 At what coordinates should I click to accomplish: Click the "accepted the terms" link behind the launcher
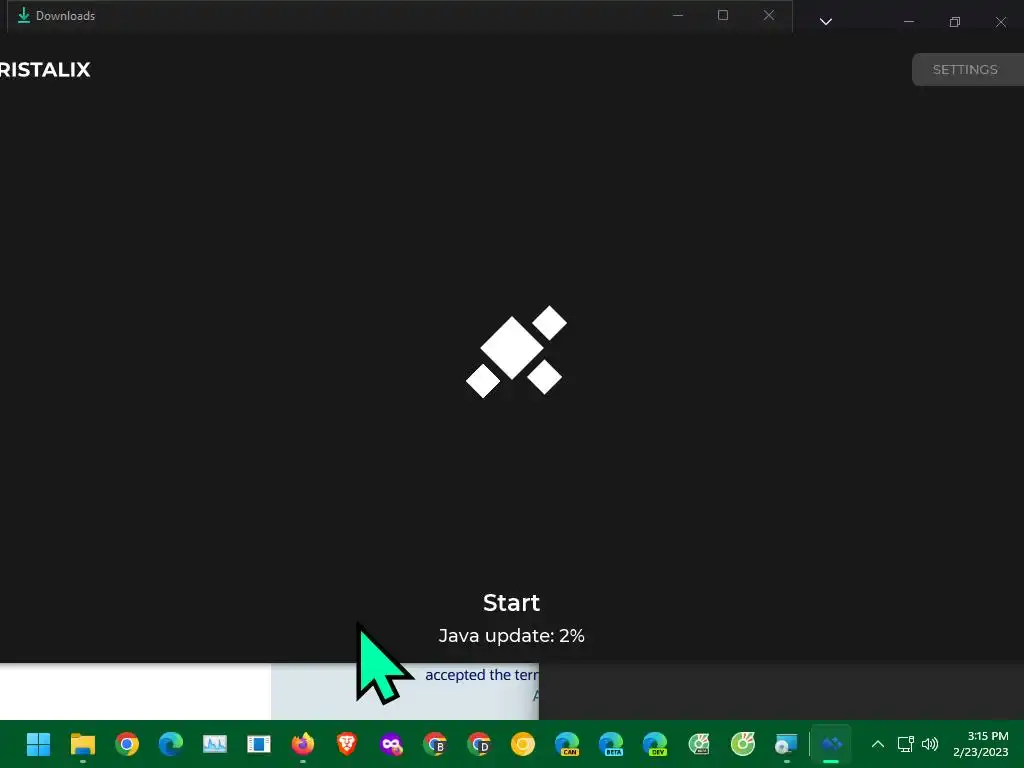click(x=482, y=675)
